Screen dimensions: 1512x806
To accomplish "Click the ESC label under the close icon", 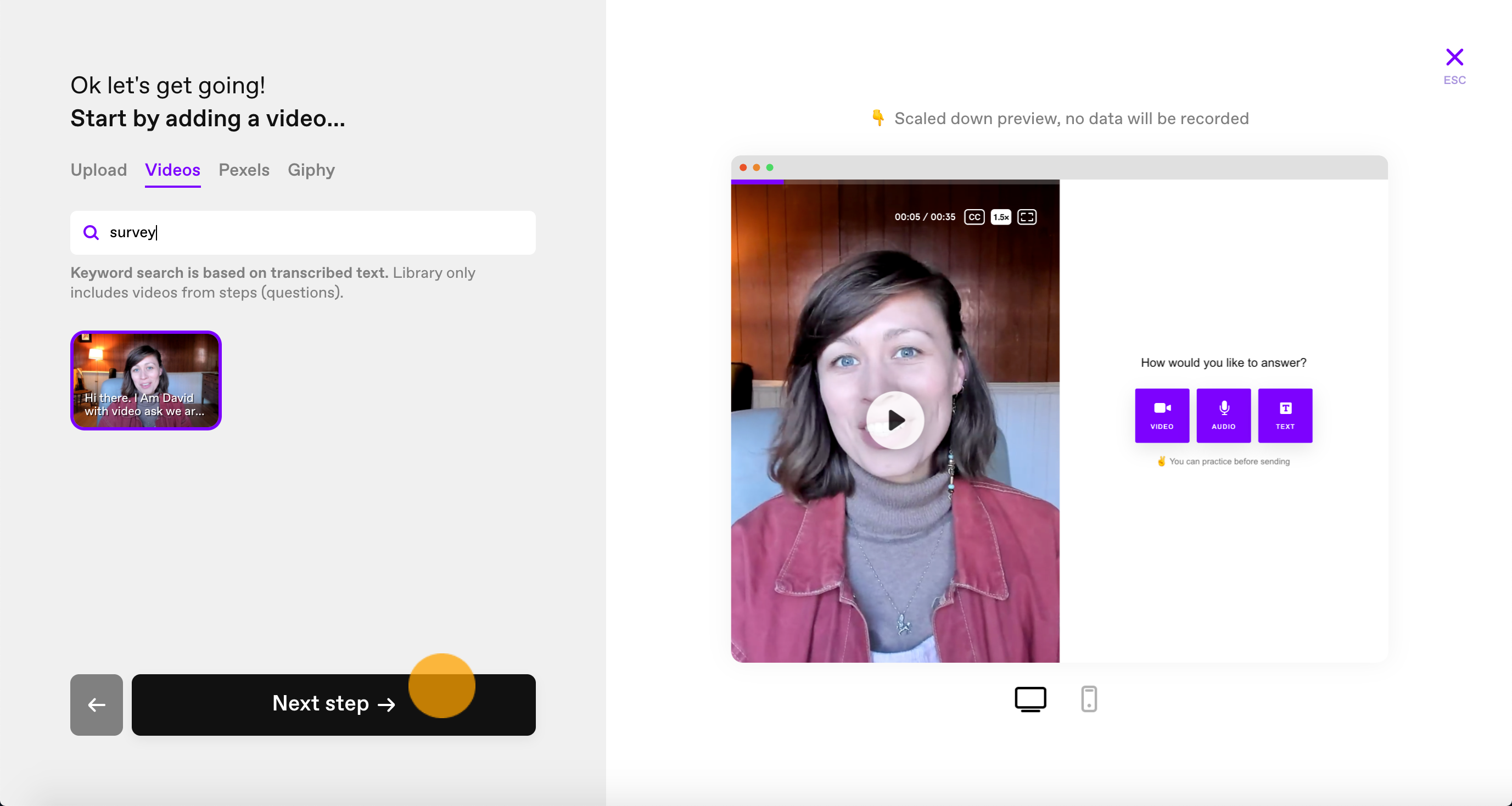I will (x=1454, y=80).
